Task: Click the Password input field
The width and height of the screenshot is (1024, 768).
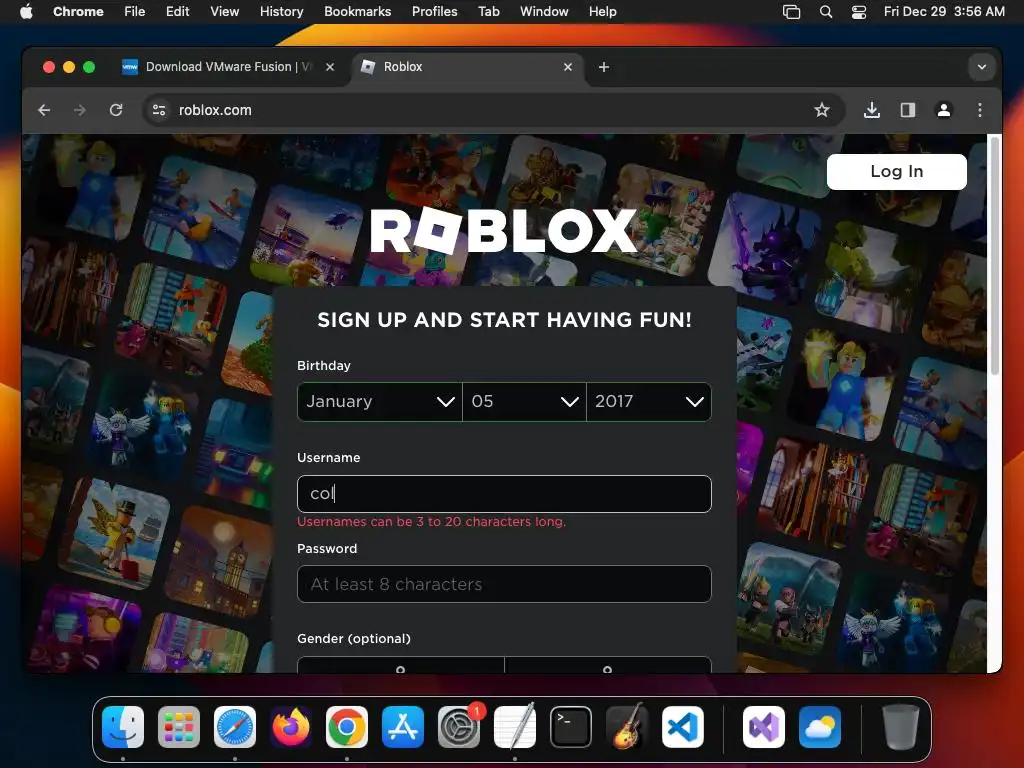Action: coord(504,584)
